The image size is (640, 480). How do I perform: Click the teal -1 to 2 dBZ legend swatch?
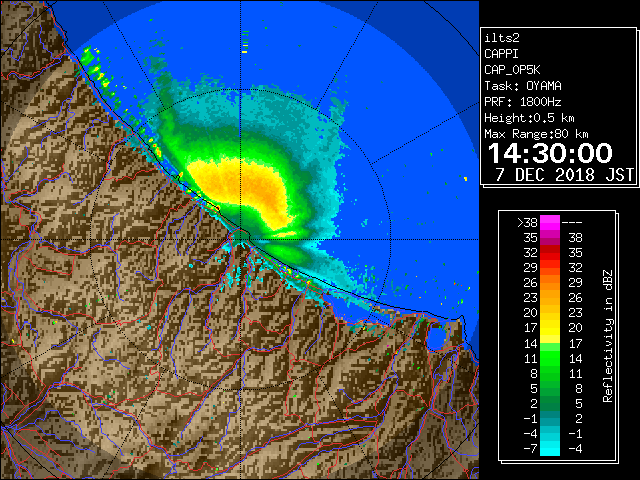coord(550,418)
